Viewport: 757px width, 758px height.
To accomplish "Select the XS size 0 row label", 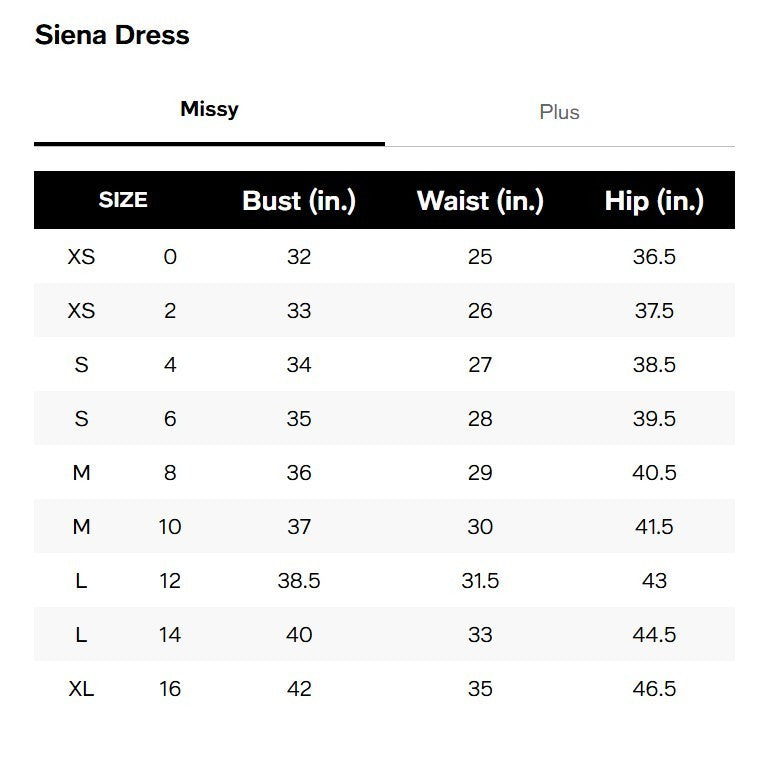I will pos(82,257).
